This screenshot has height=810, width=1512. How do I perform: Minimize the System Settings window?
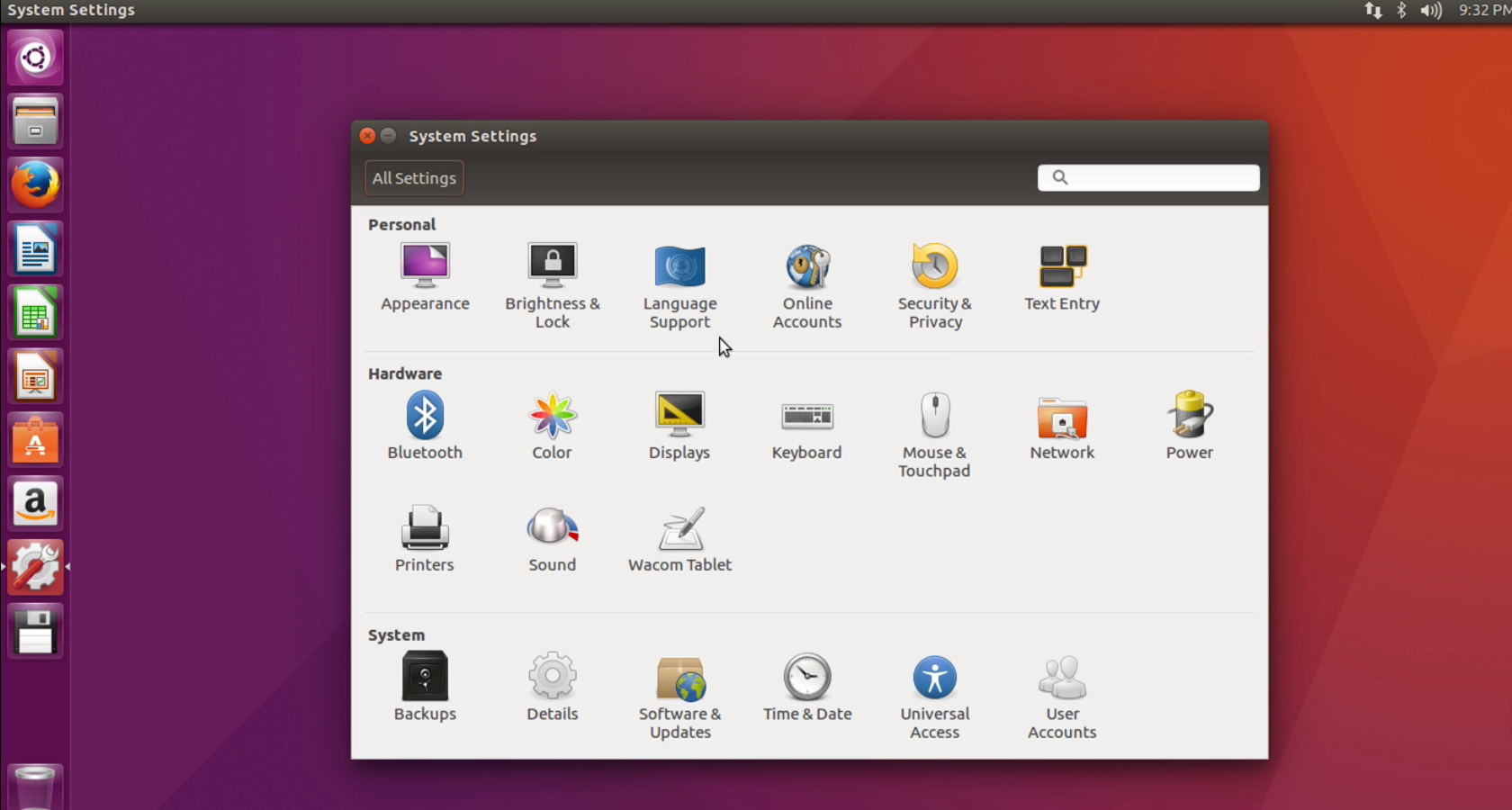coord(388,136)
